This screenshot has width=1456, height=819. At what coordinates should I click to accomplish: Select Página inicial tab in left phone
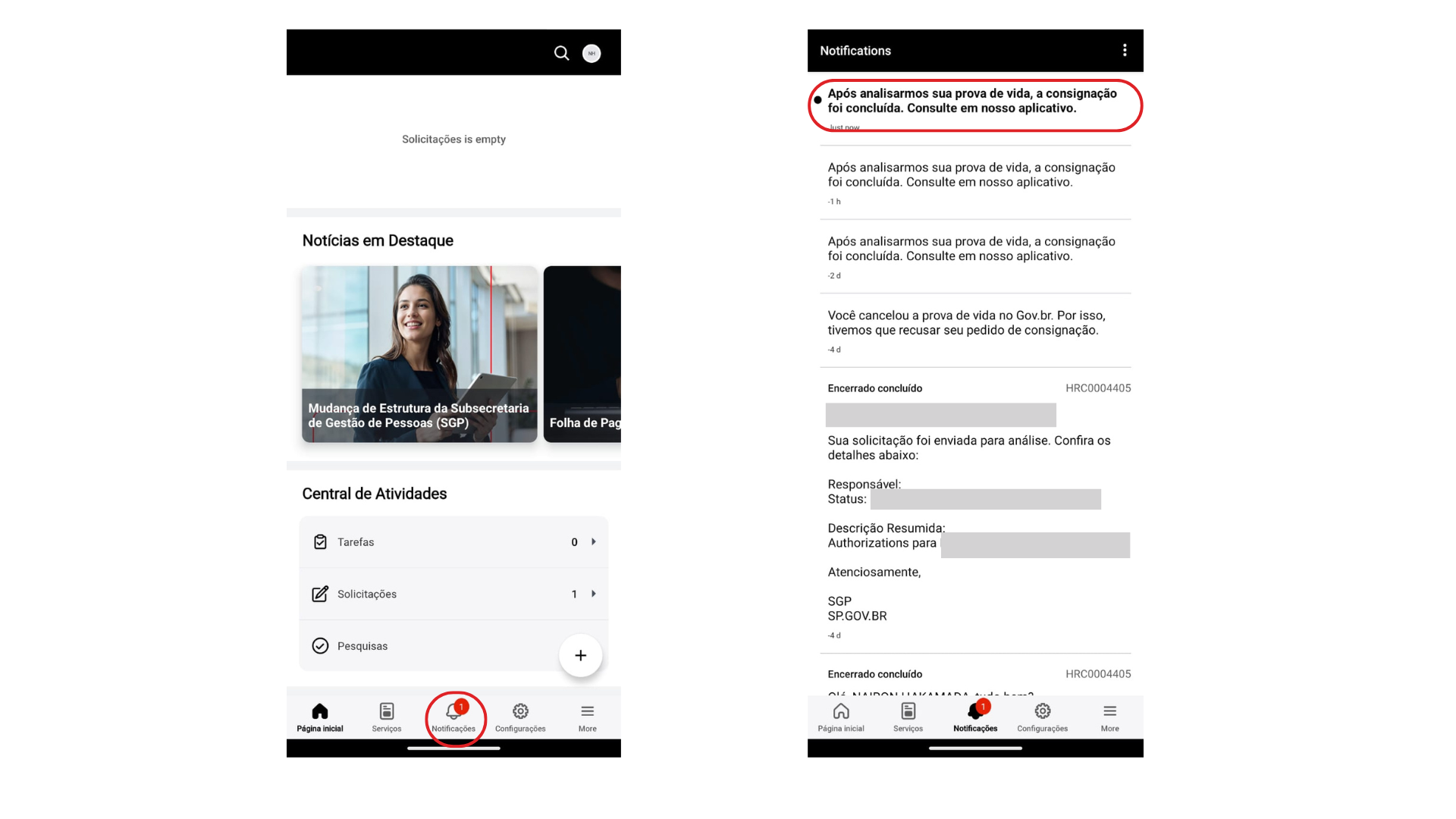coord(320,716)
